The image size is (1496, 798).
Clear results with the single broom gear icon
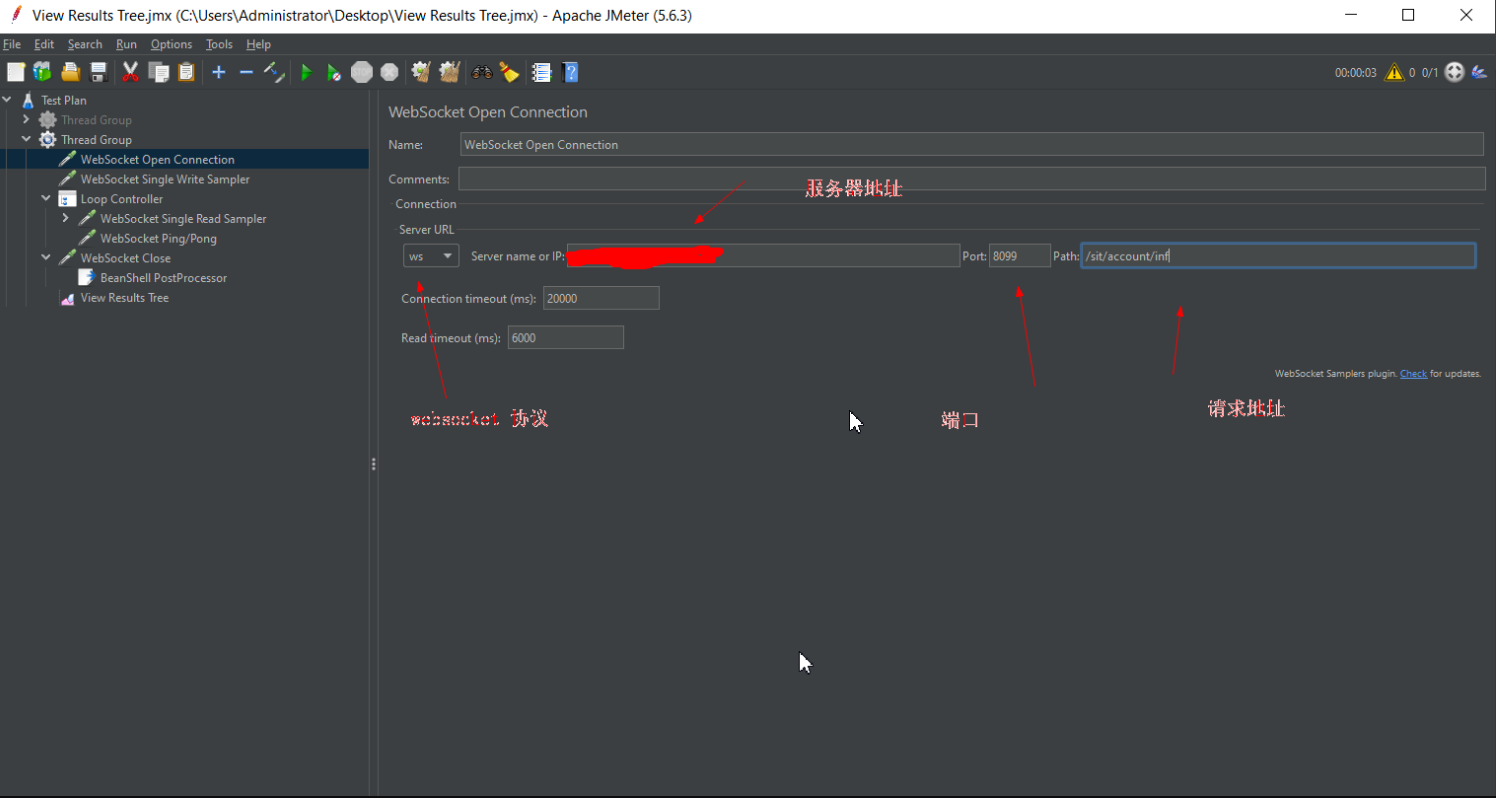(x=421, y=72)
